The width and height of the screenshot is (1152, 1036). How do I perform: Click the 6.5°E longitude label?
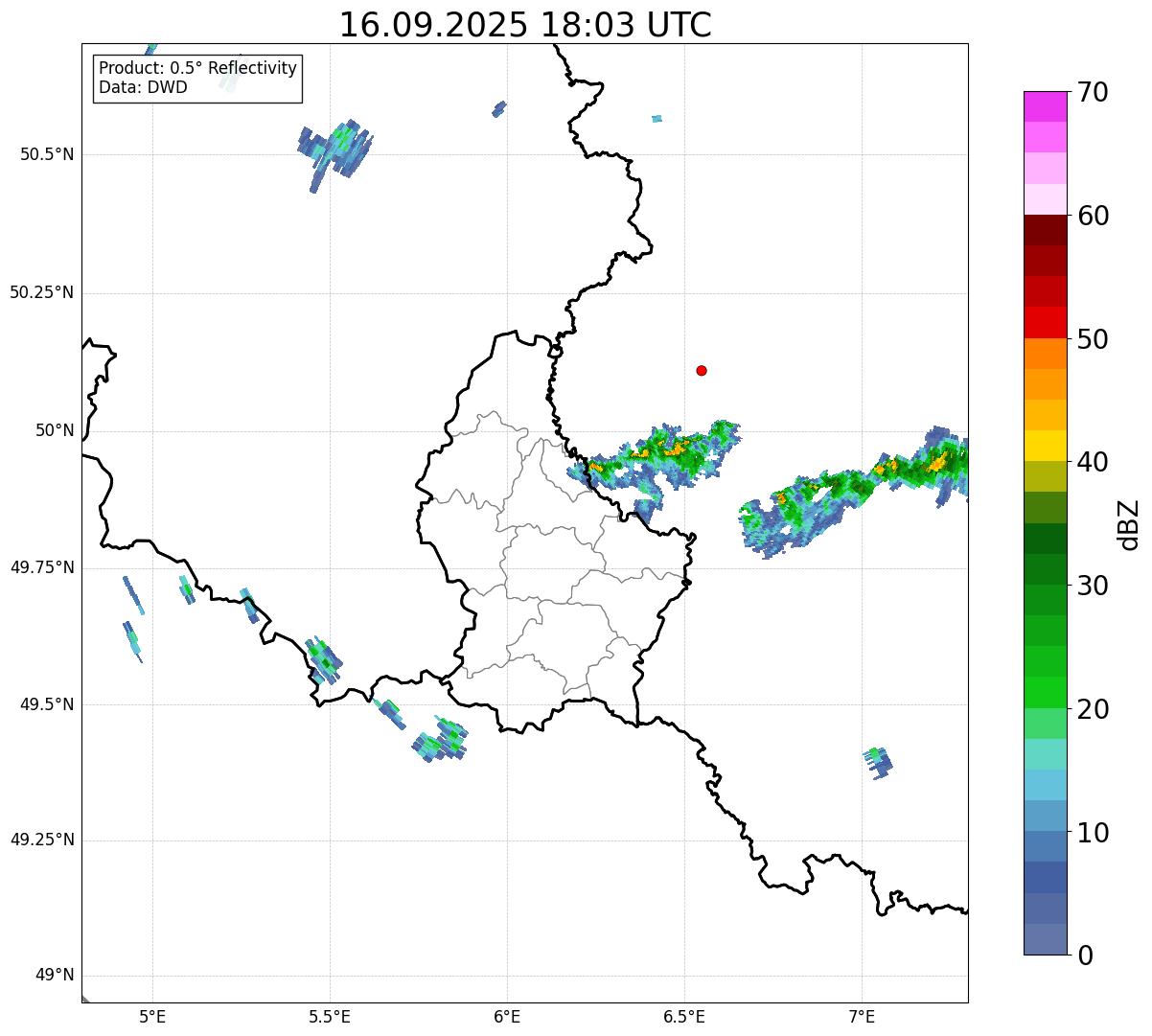click(x=684, y=1017)
